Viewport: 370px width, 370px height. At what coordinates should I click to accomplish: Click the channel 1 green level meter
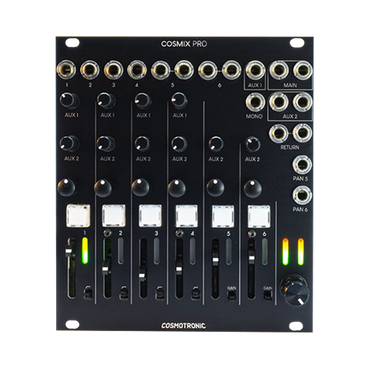click(x=85, y=251)
